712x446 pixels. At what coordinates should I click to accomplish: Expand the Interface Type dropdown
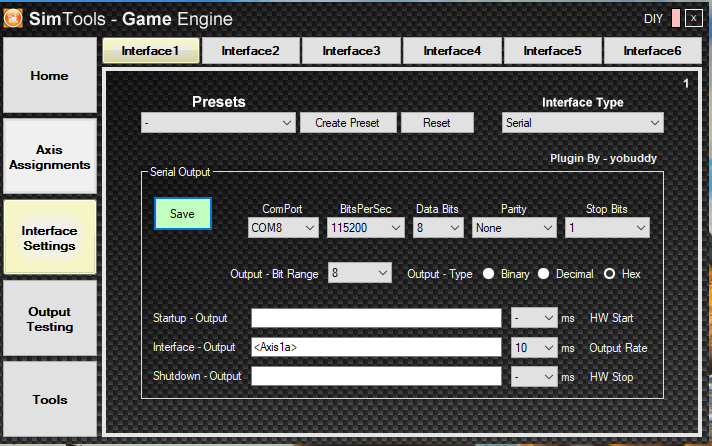pos(582,123)
